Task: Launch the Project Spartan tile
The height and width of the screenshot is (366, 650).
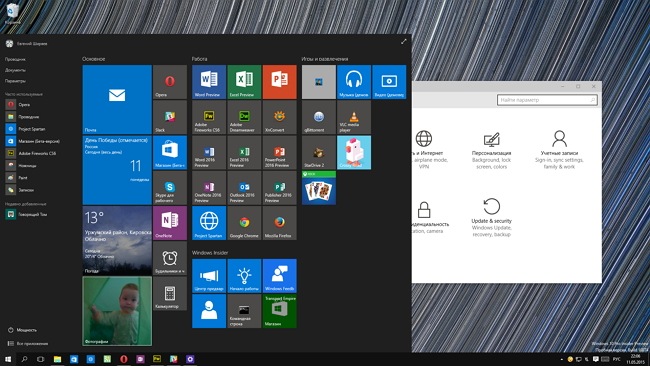Action: coord(209,223)
